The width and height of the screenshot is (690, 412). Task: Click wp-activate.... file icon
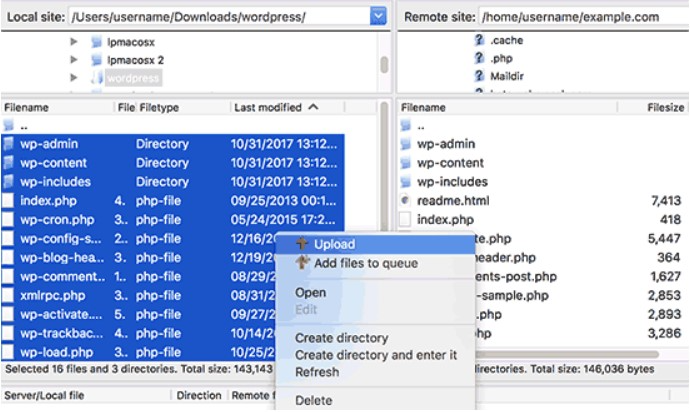(8, 314)
